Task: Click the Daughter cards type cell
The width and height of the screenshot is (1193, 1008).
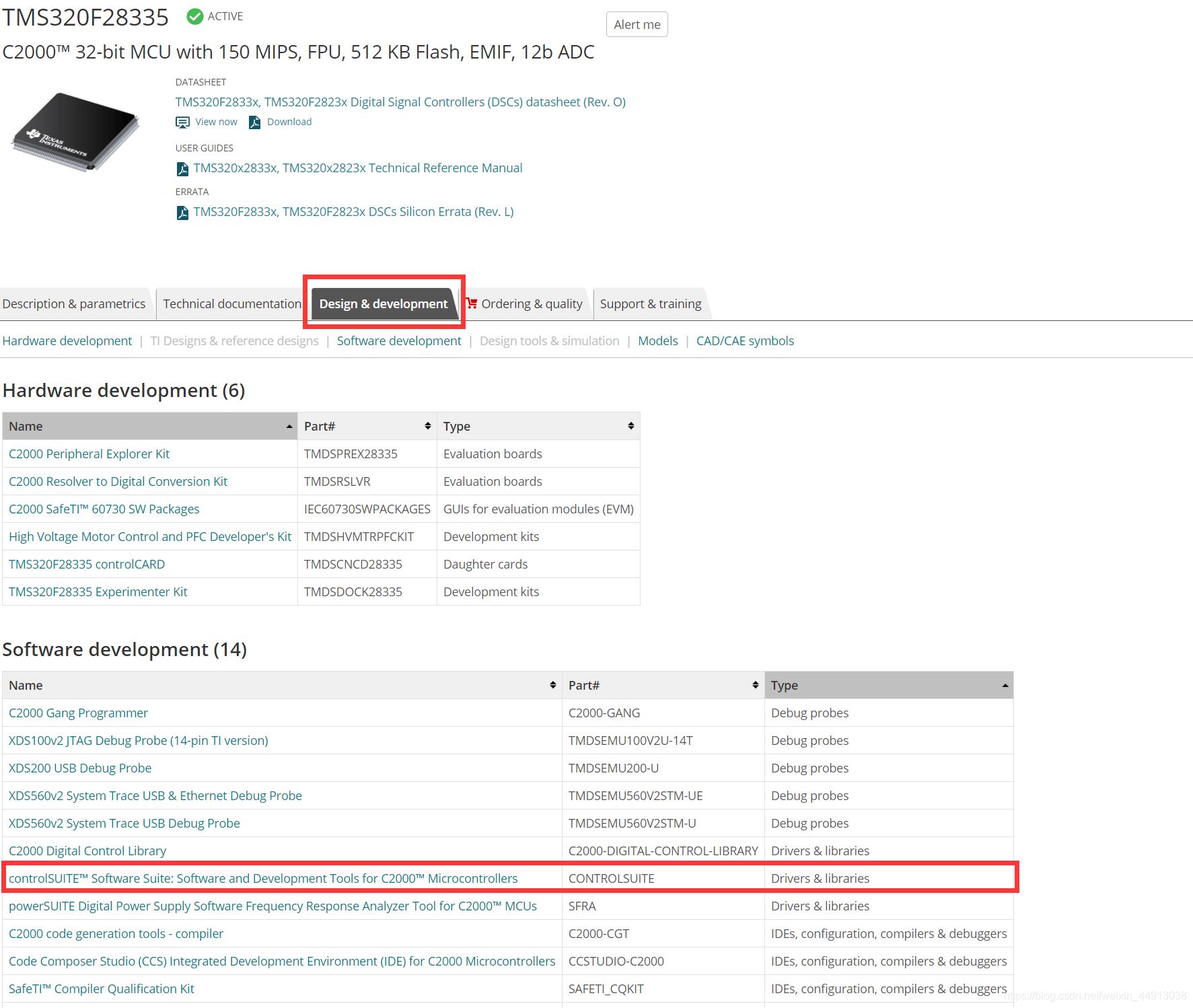Action: tap(538, 565)
